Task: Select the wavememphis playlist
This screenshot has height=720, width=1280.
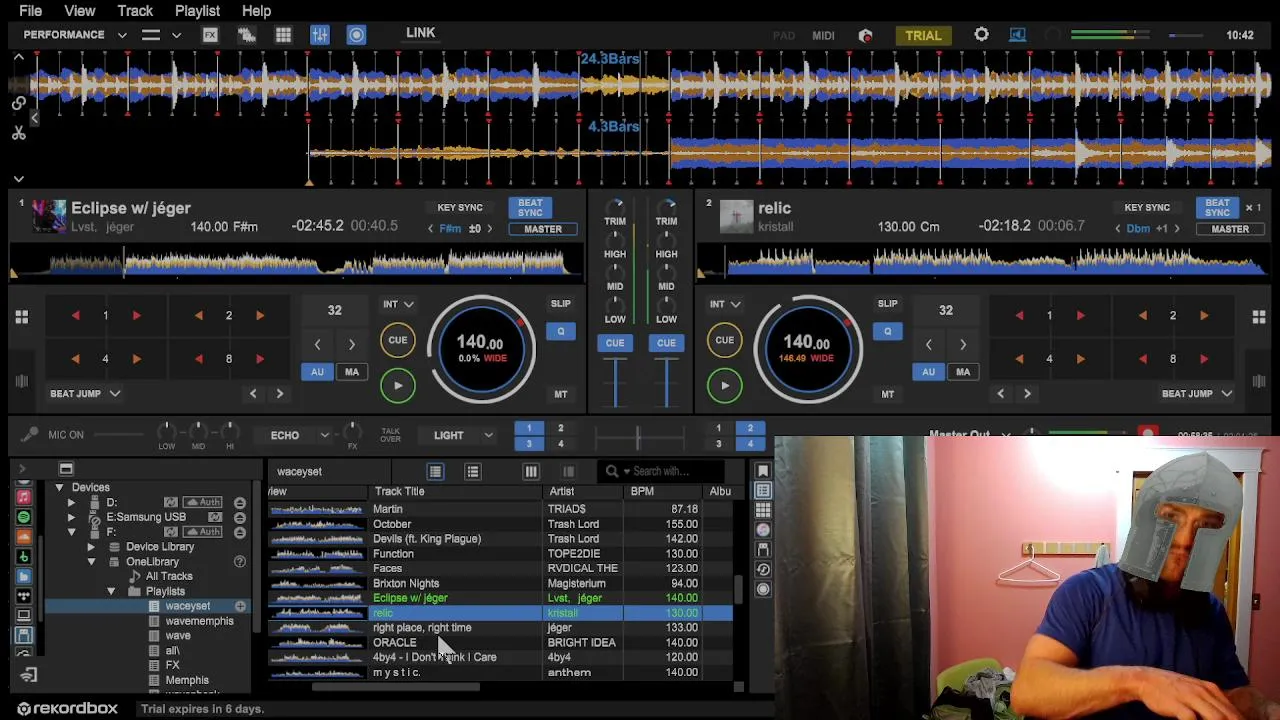Action: 199,621
